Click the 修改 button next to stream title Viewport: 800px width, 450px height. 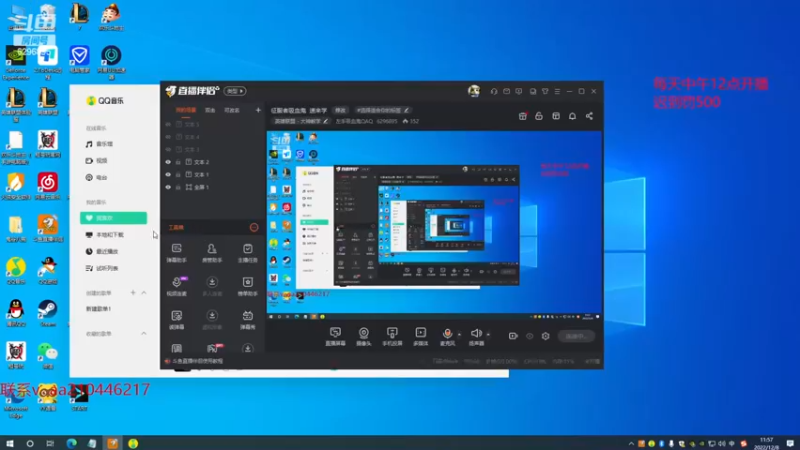point(340,110)
